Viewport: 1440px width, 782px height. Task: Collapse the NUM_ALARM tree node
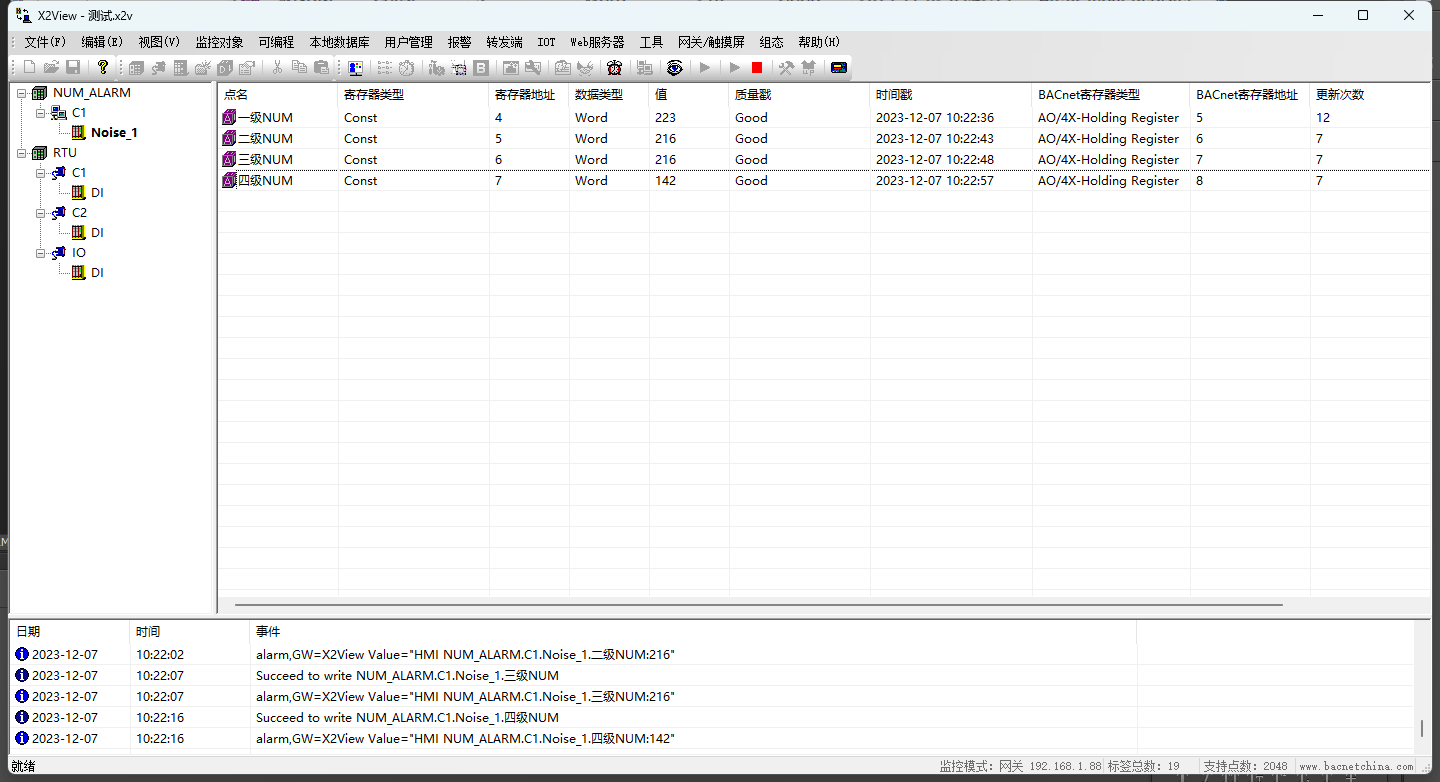coord(21,93)
